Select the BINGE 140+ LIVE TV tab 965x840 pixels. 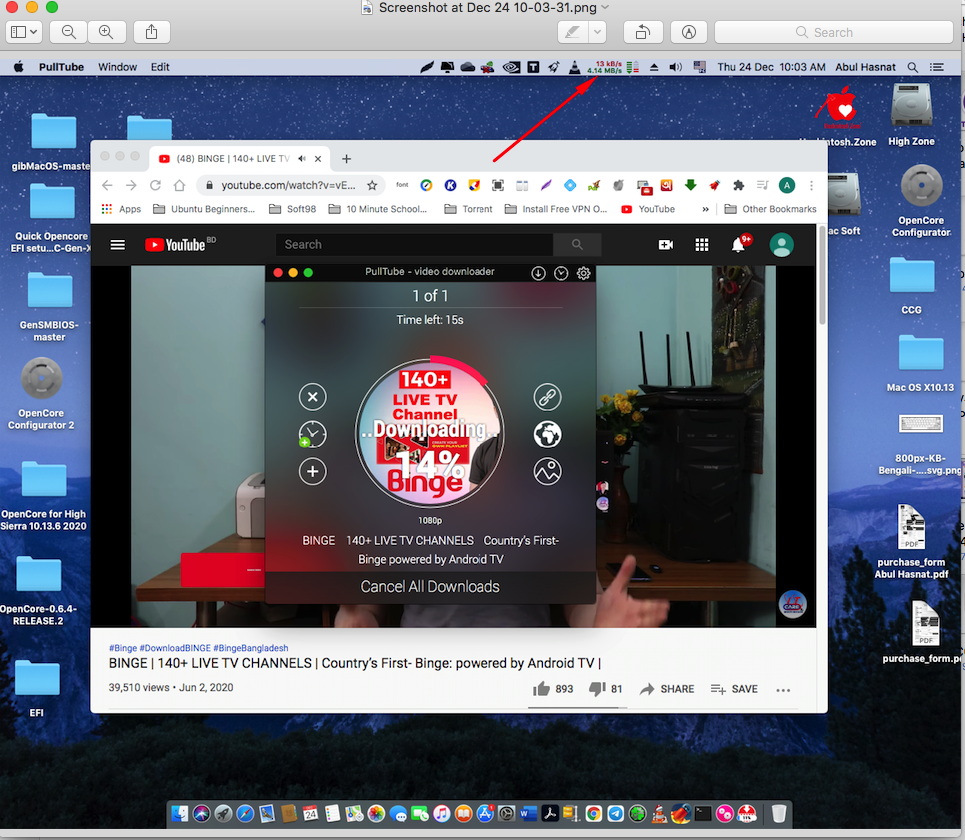click(233, 159)
